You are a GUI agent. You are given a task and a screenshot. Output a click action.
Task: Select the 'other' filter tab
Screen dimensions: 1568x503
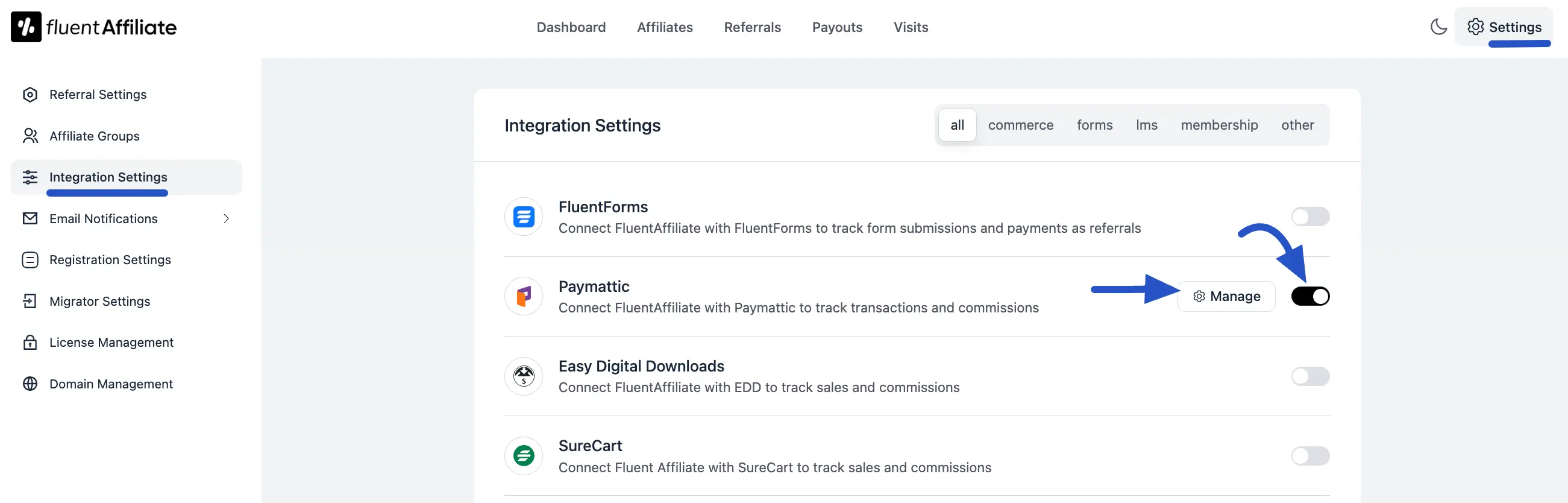pos(1297,125)
